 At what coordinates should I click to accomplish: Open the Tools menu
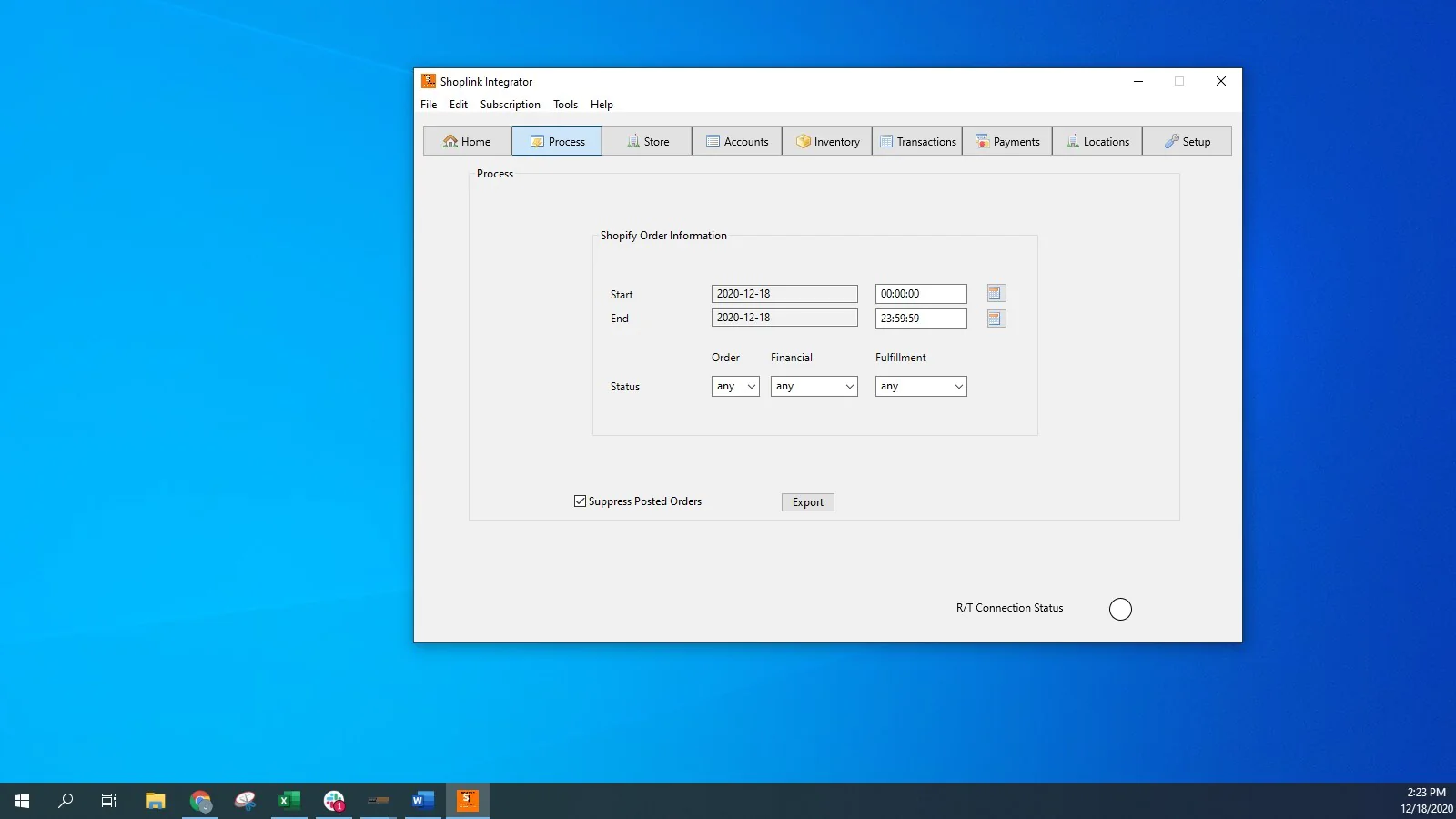(x=565, y=105)
